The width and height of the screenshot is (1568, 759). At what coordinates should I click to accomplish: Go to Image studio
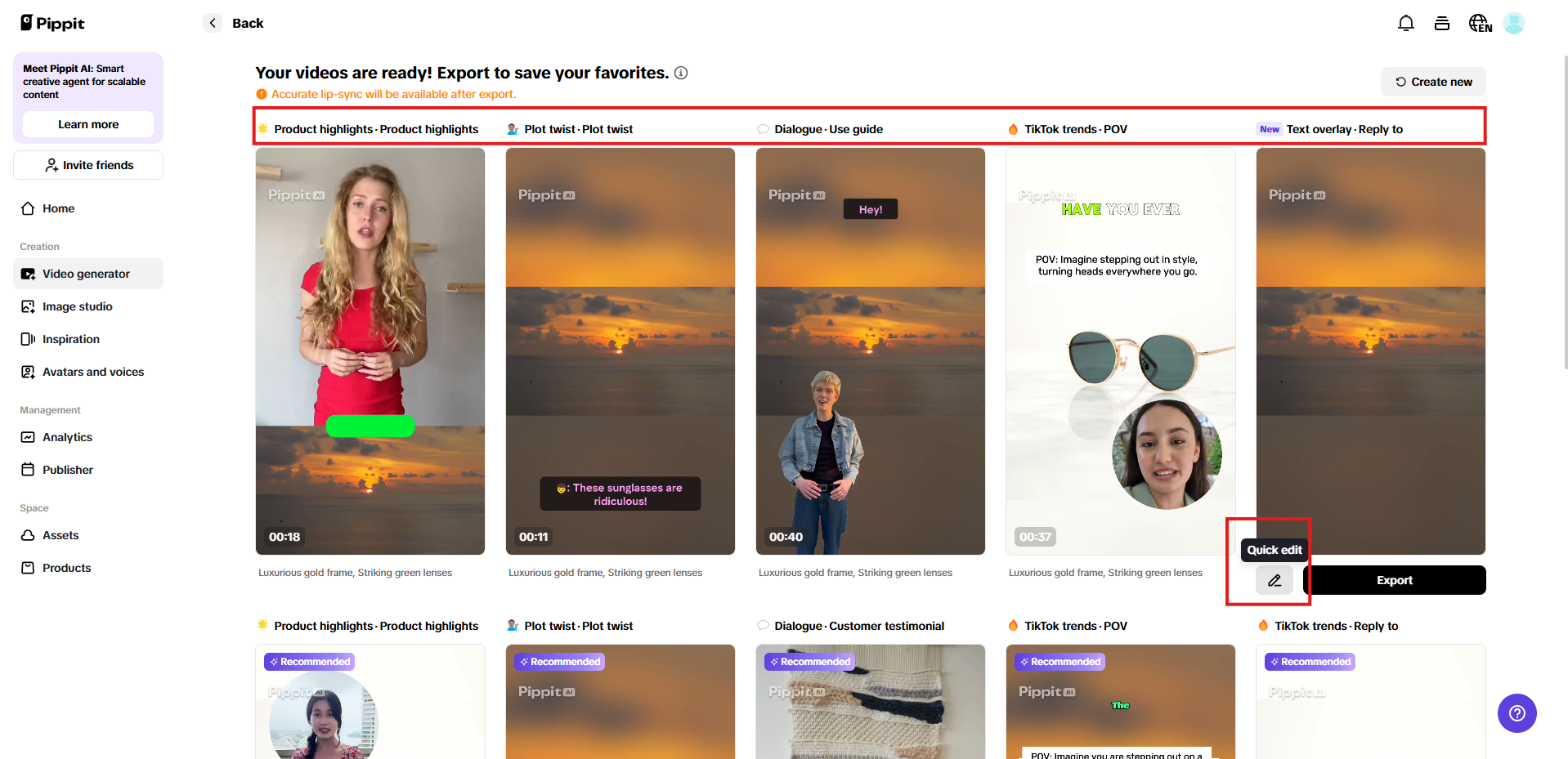78,306
